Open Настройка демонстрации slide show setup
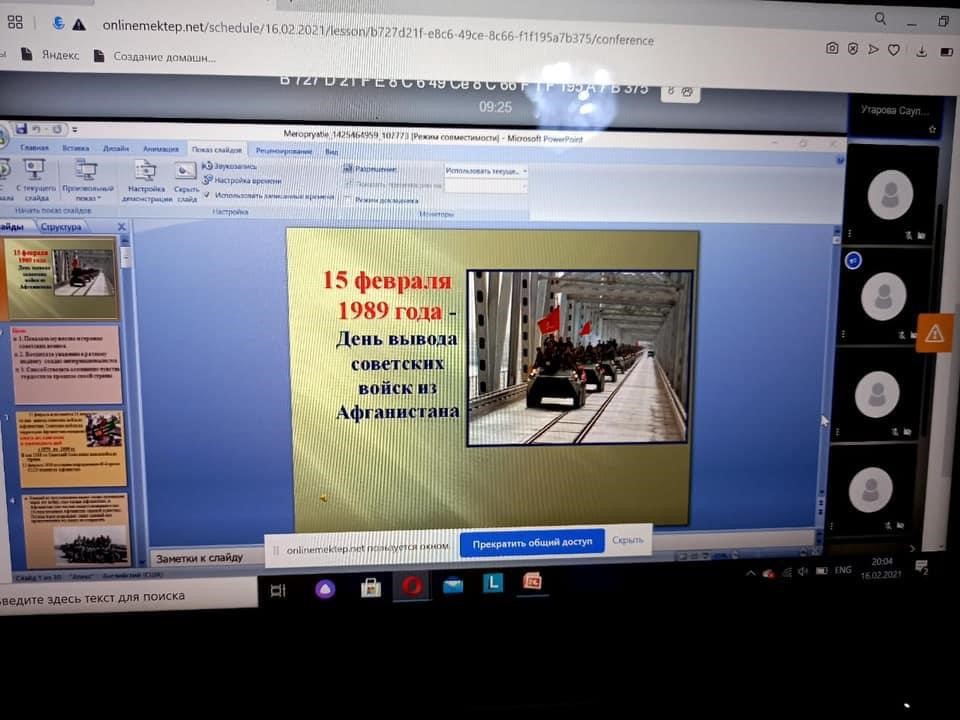This screenshot has width=960, height=720. tap(146, 181)
